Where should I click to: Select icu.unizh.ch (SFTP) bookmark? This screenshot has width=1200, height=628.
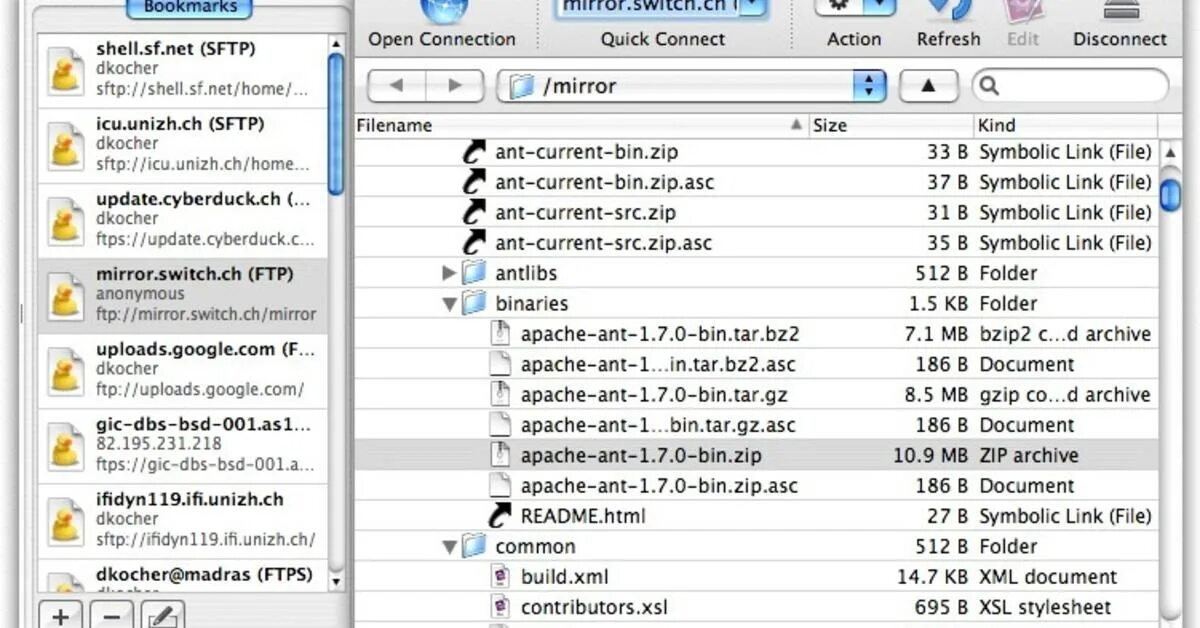[183, 146]
